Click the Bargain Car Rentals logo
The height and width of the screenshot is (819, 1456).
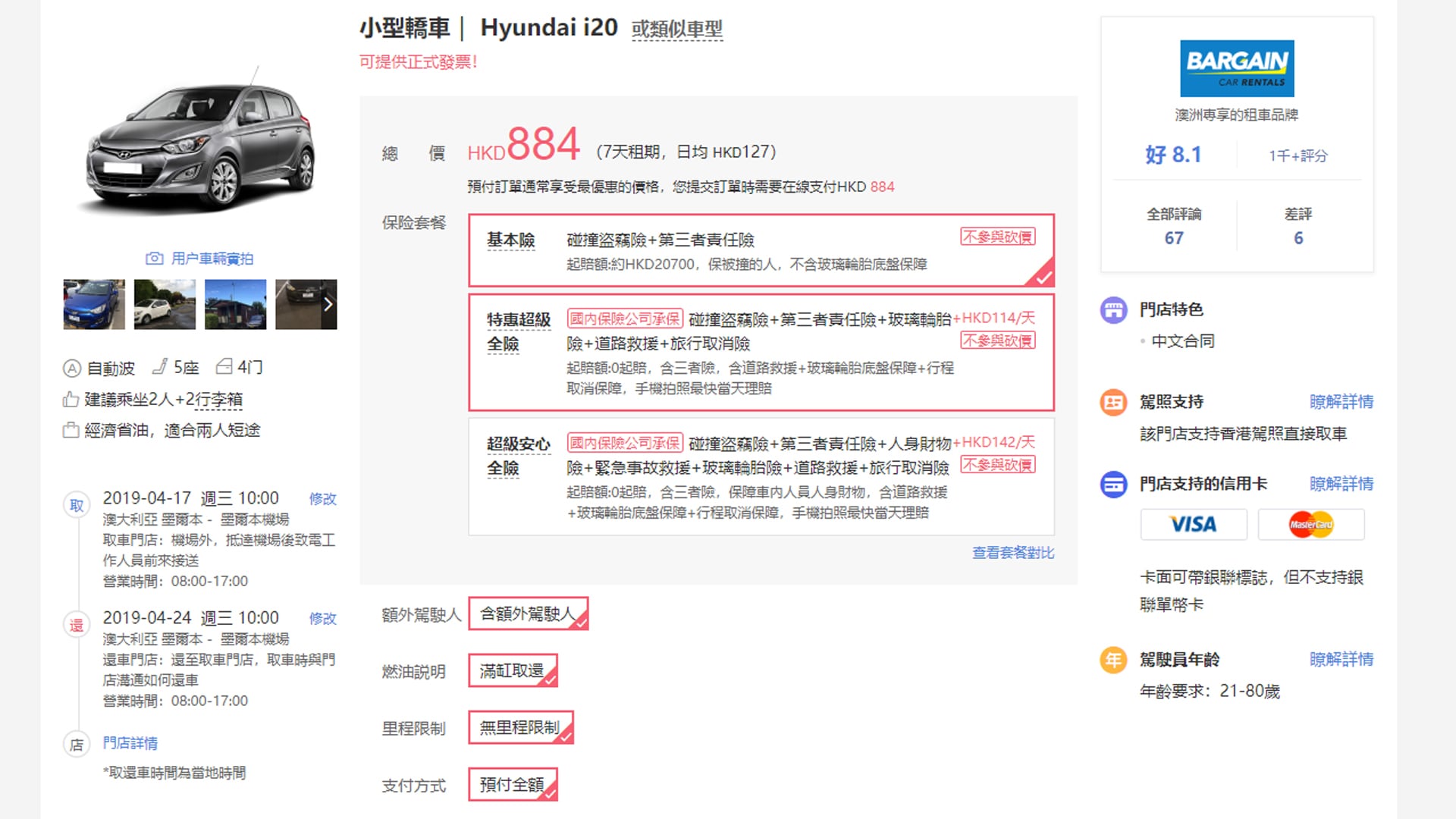click(x=1236, y=68)
